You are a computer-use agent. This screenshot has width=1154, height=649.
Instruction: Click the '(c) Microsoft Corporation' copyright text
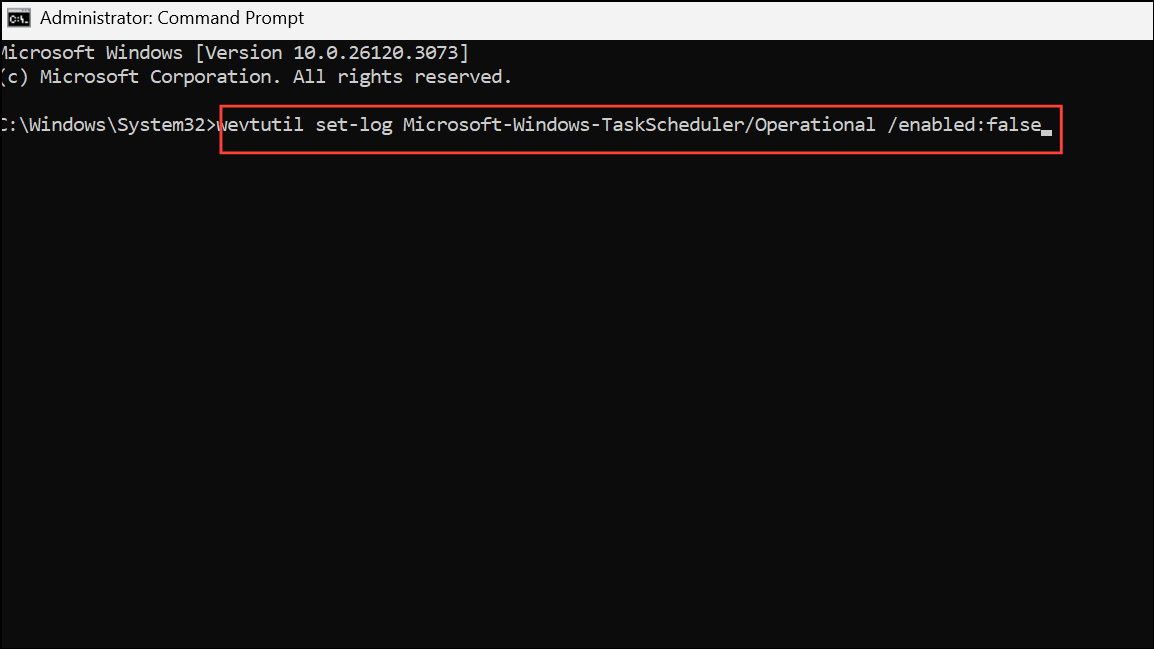[140, 77]
